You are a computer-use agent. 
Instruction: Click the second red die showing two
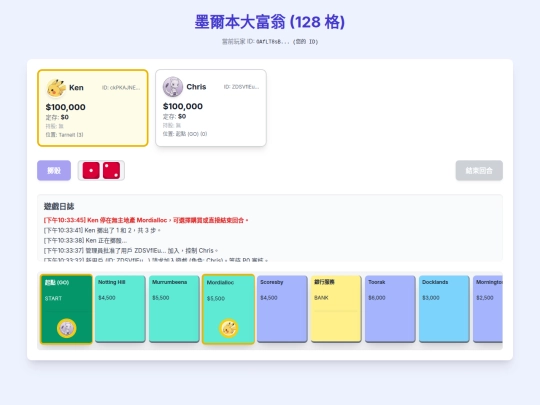[x=112, y=170]
